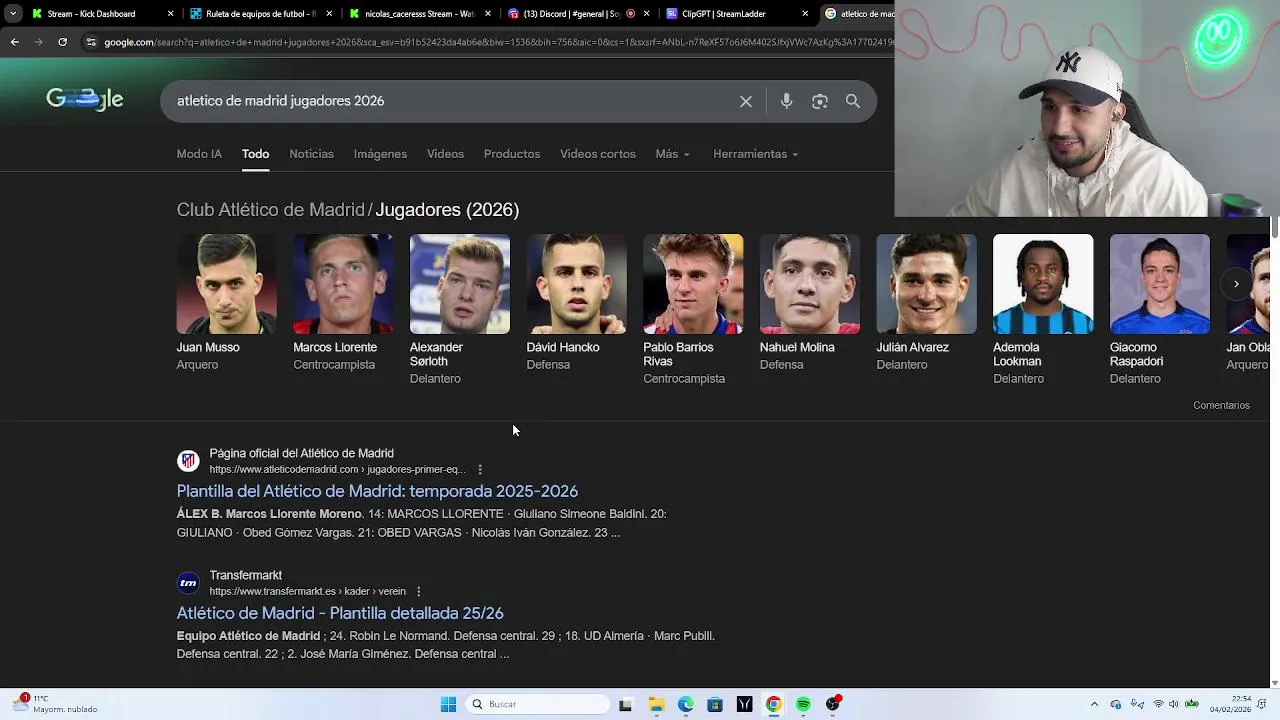Switch to nicolas_caceresss Stream tab
The width and height of the screenshot is (1280, 720).
pos(419,14)
